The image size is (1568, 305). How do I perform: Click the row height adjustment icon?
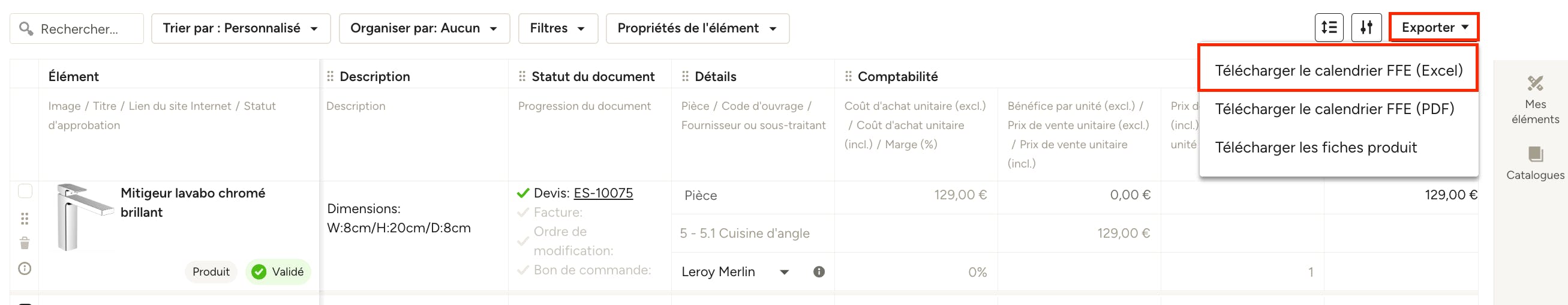click(1329, 28)
